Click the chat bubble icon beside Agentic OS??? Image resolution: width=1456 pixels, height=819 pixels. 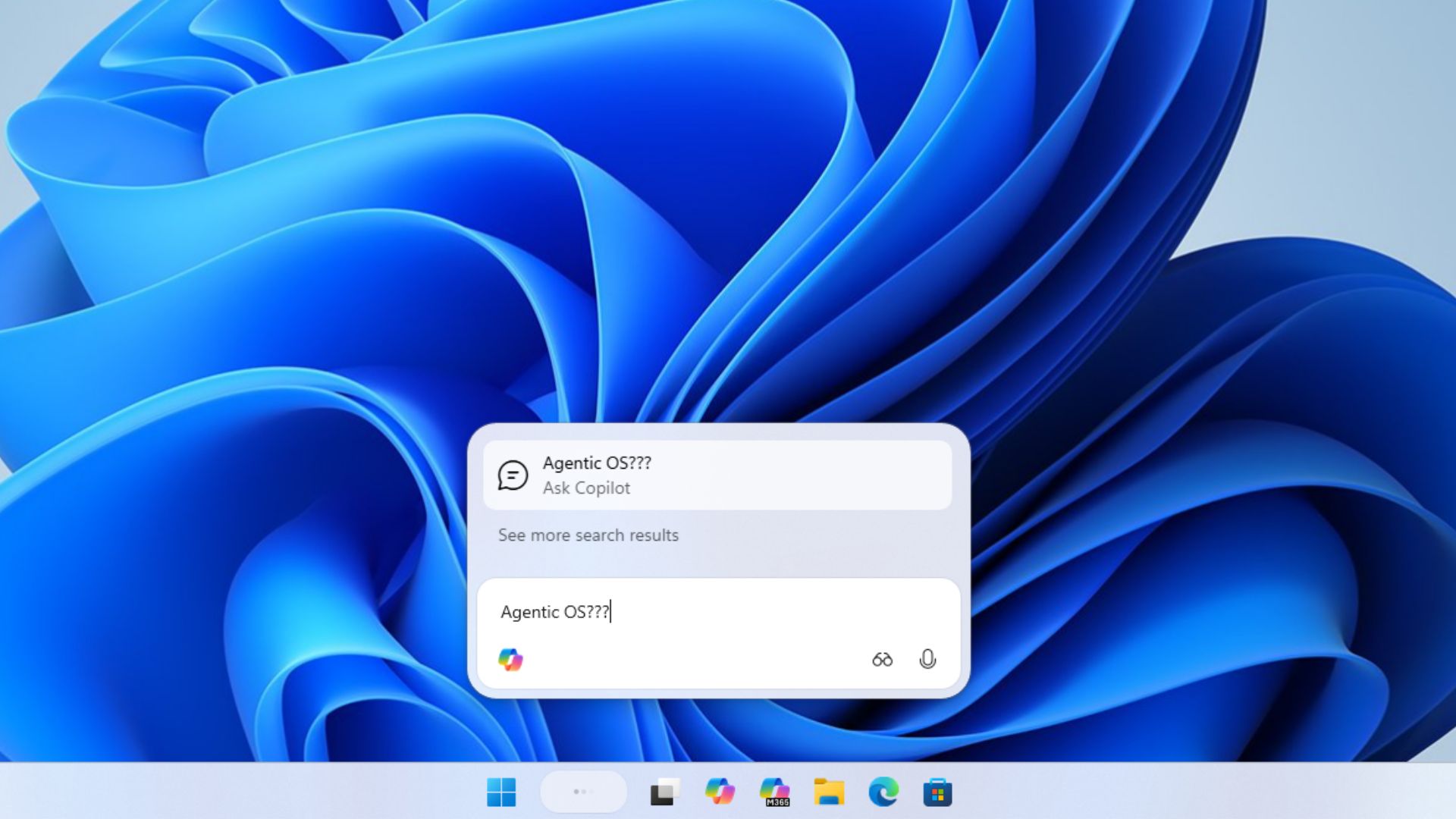pyautogui.click(x=513, y=475)
